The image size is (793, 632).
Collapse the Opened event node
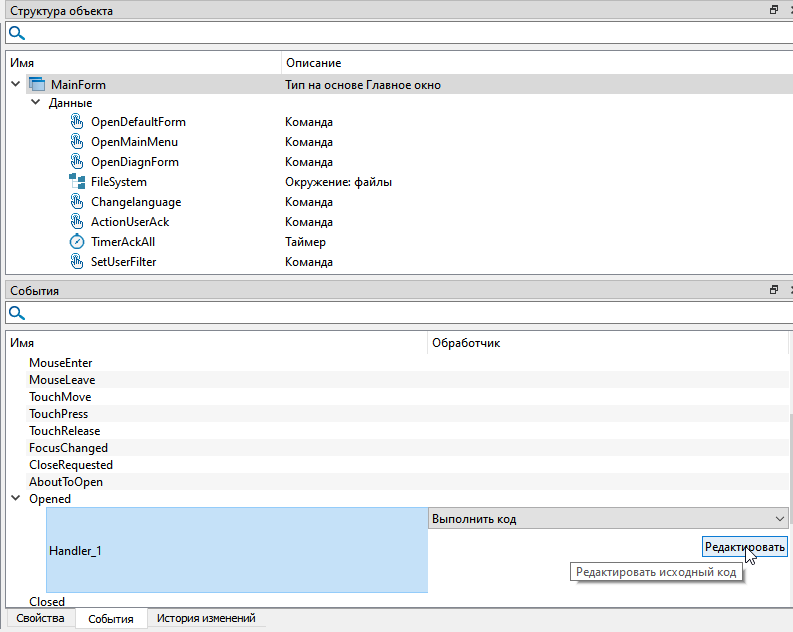pos(15,499)
